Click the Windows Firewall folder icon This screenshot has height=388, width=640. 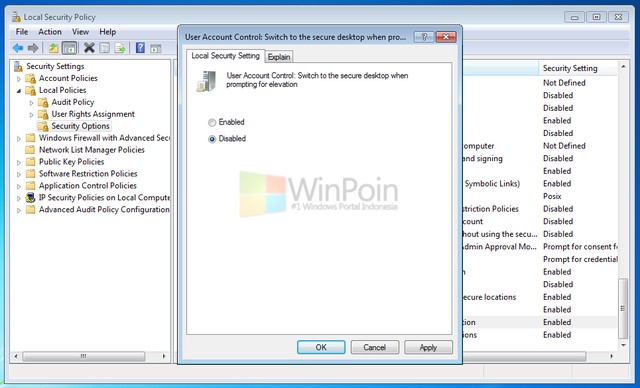30,138
